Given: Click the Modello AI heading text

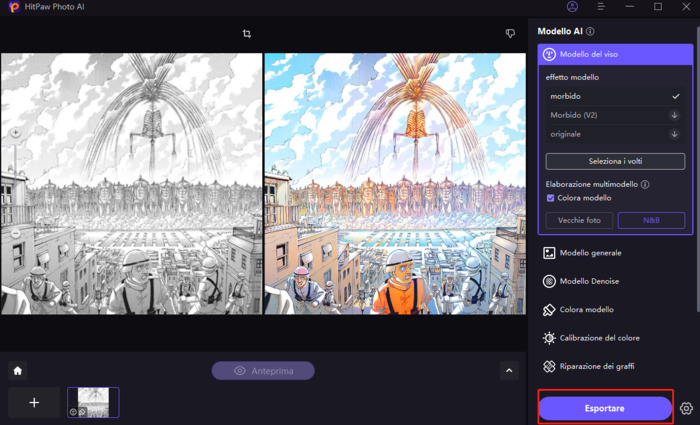Looking at the screenshot, I should 560,31.
